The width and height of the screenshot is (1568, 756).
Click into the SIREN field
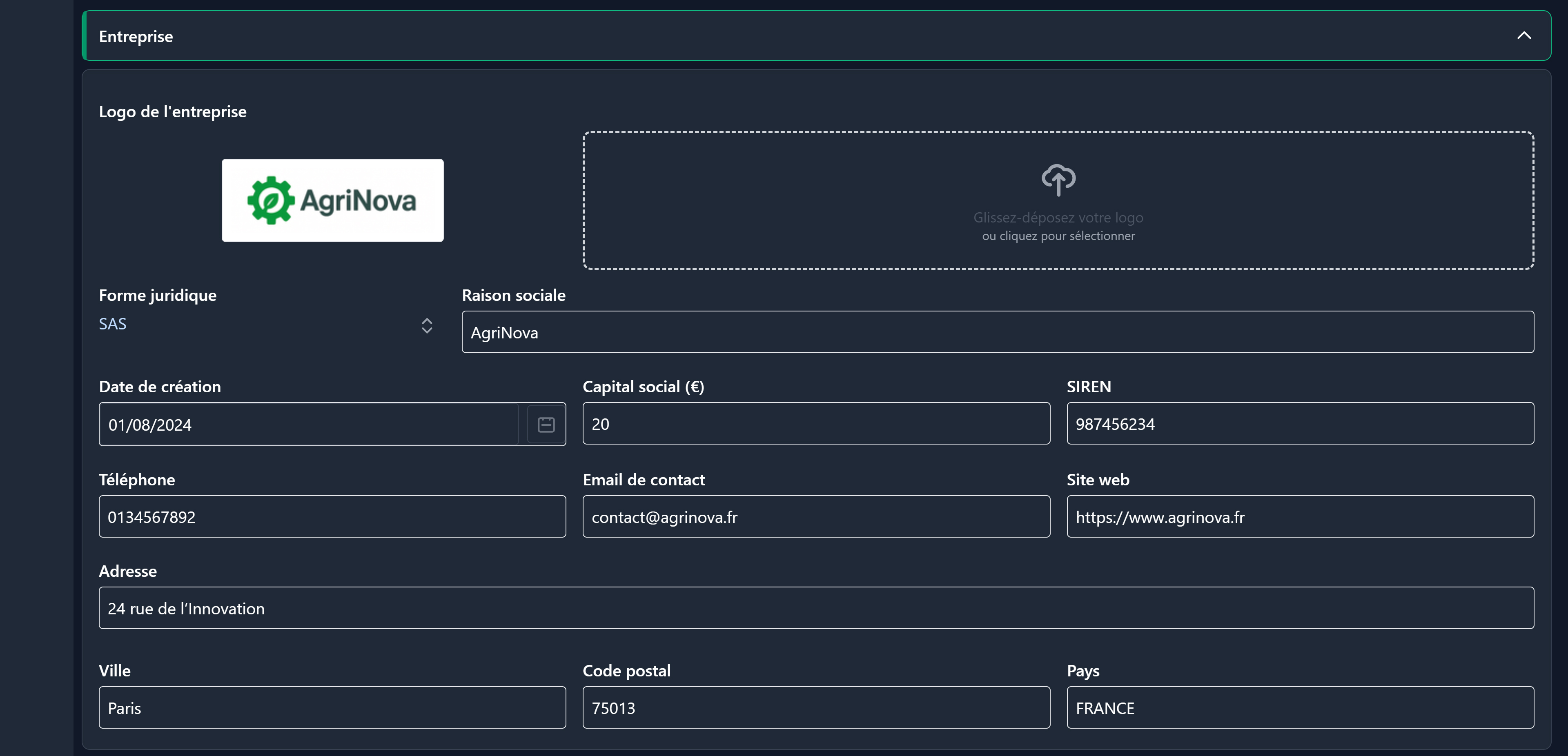1300,424
